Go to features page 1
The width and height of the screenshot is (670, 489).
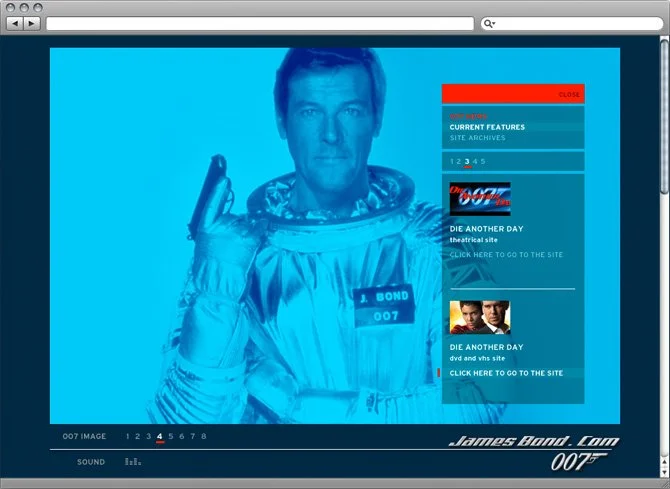pyautogui.click(x=452, y=161)
